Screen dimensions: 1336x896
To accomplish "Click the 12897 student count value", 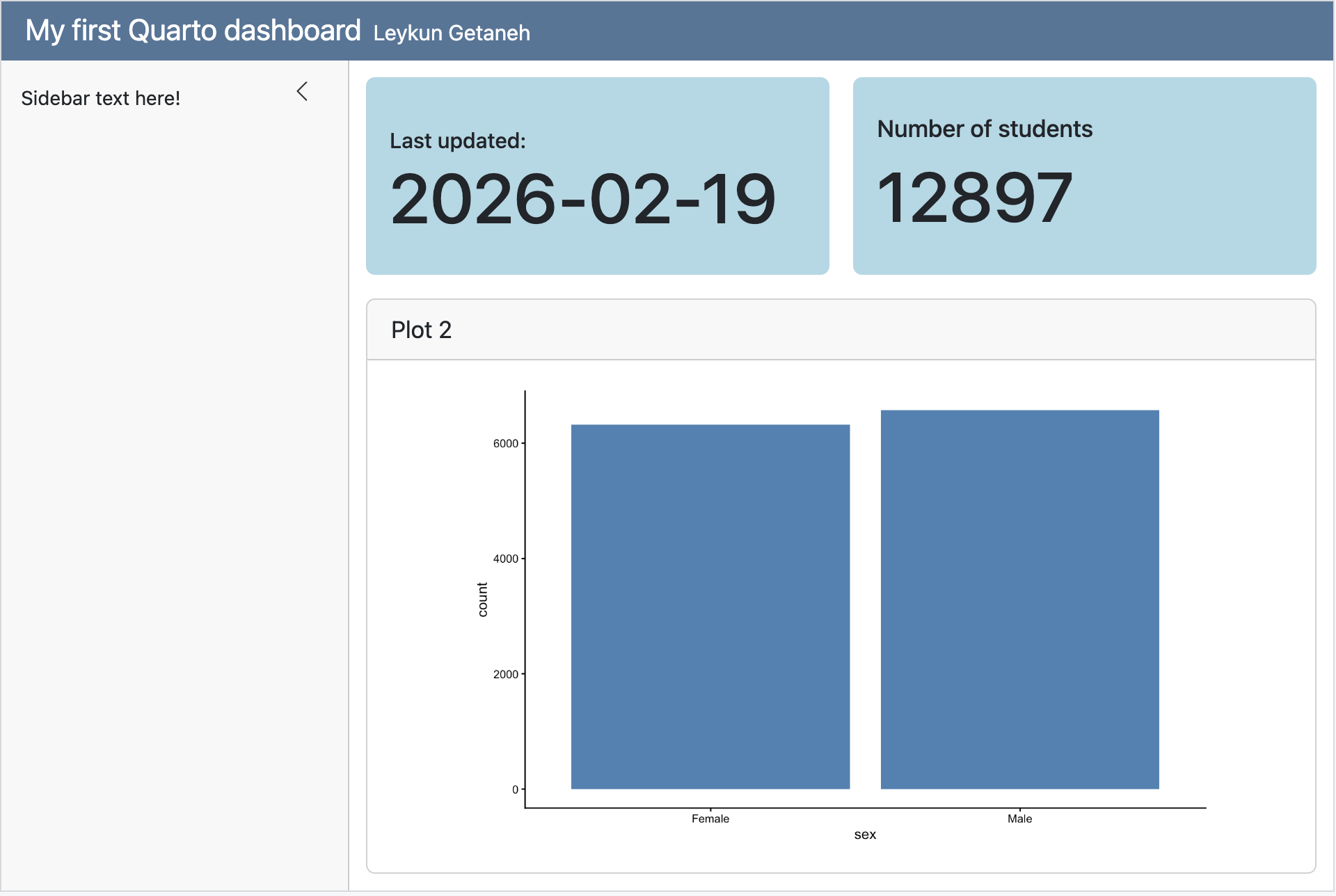I will pyautogui.click(x=973, y=198).
